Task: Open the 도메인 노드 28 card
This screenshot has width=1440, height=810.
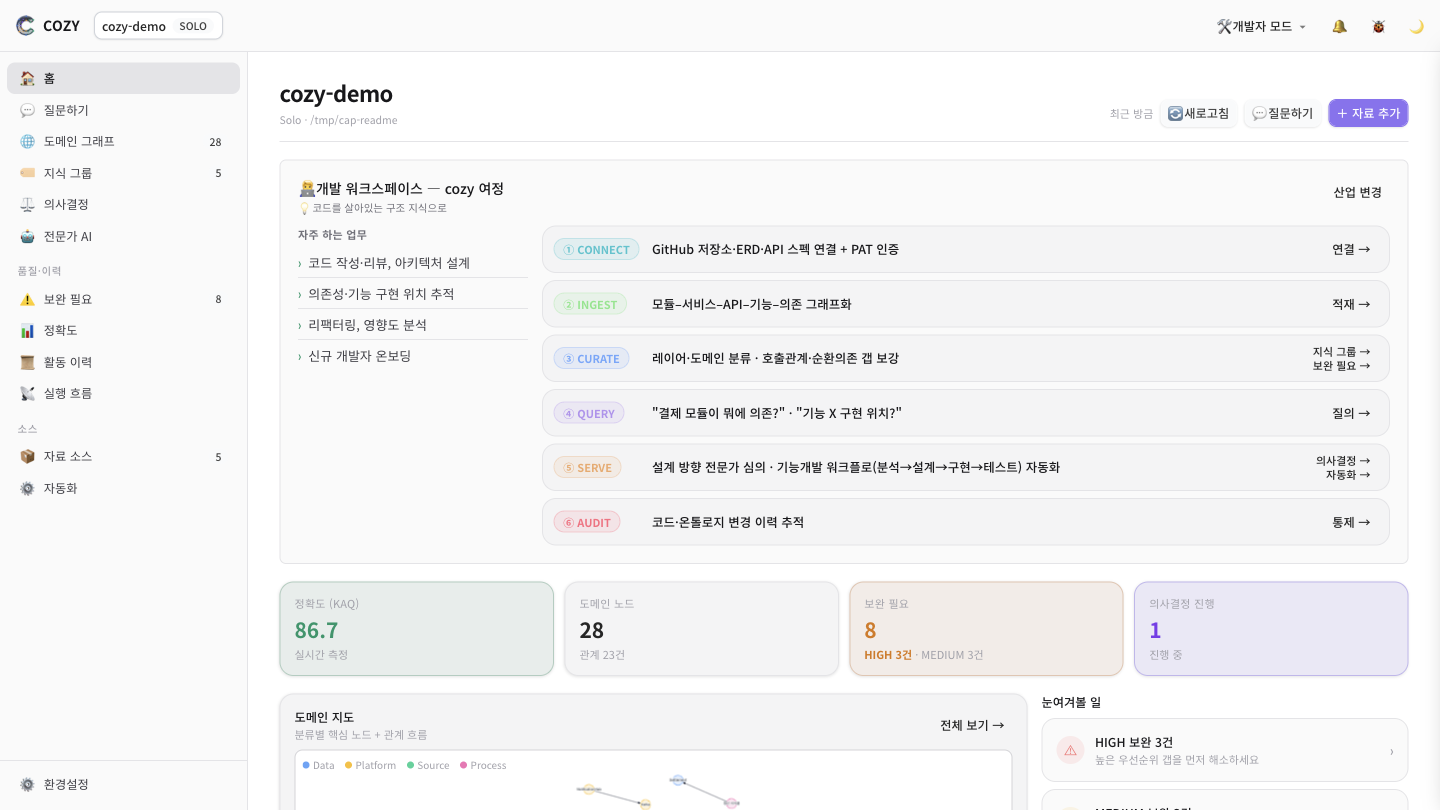Action: (701, 629)
